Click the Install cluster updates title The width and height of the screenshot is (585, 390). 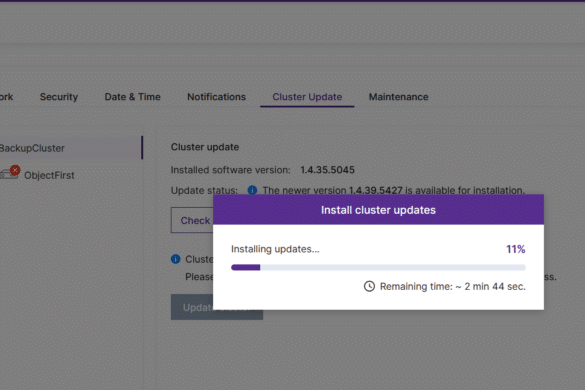[378, 210]
